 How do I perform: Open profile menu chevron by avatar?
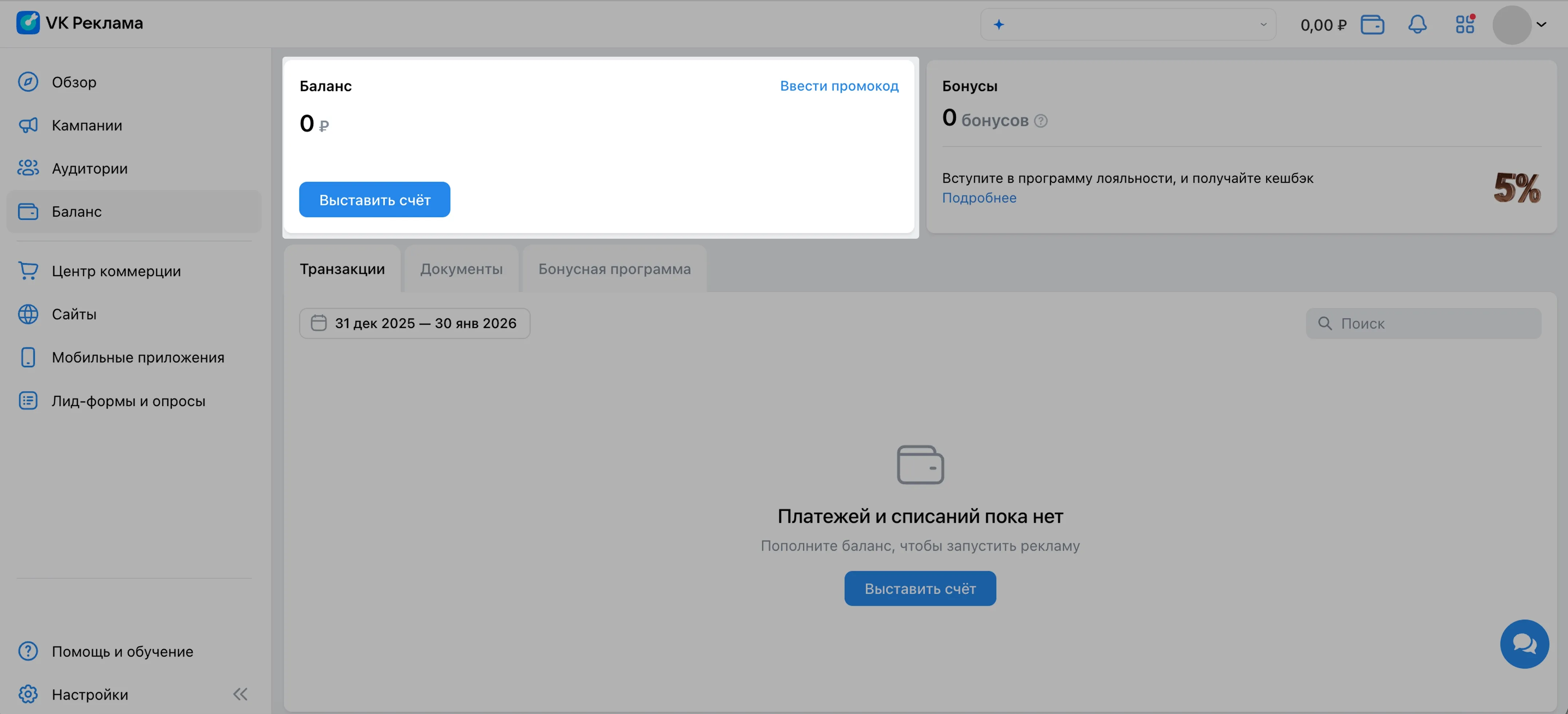(1541, 25)
